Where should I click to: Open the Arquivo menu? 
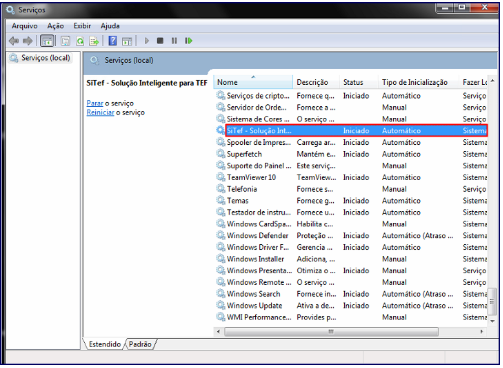click(25, 26)
